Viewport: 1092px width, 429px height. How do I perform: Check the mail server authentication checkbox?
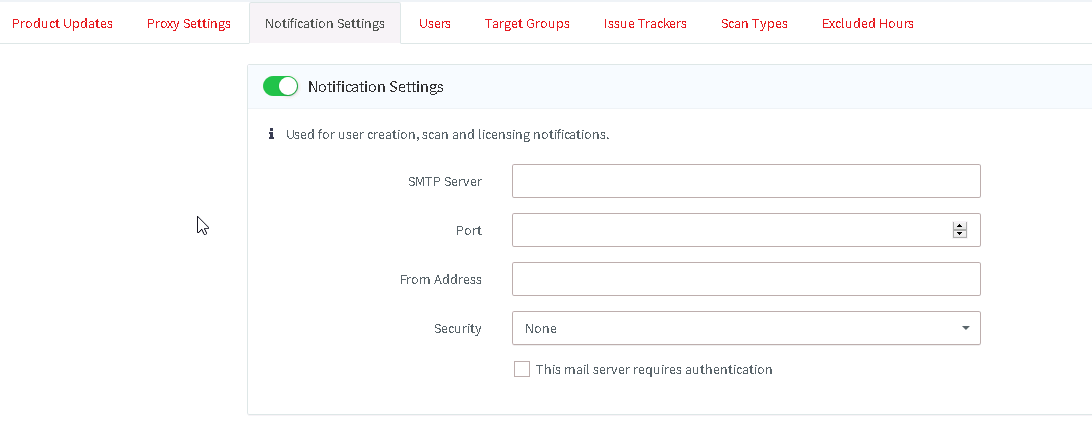[x=521, y=369]
